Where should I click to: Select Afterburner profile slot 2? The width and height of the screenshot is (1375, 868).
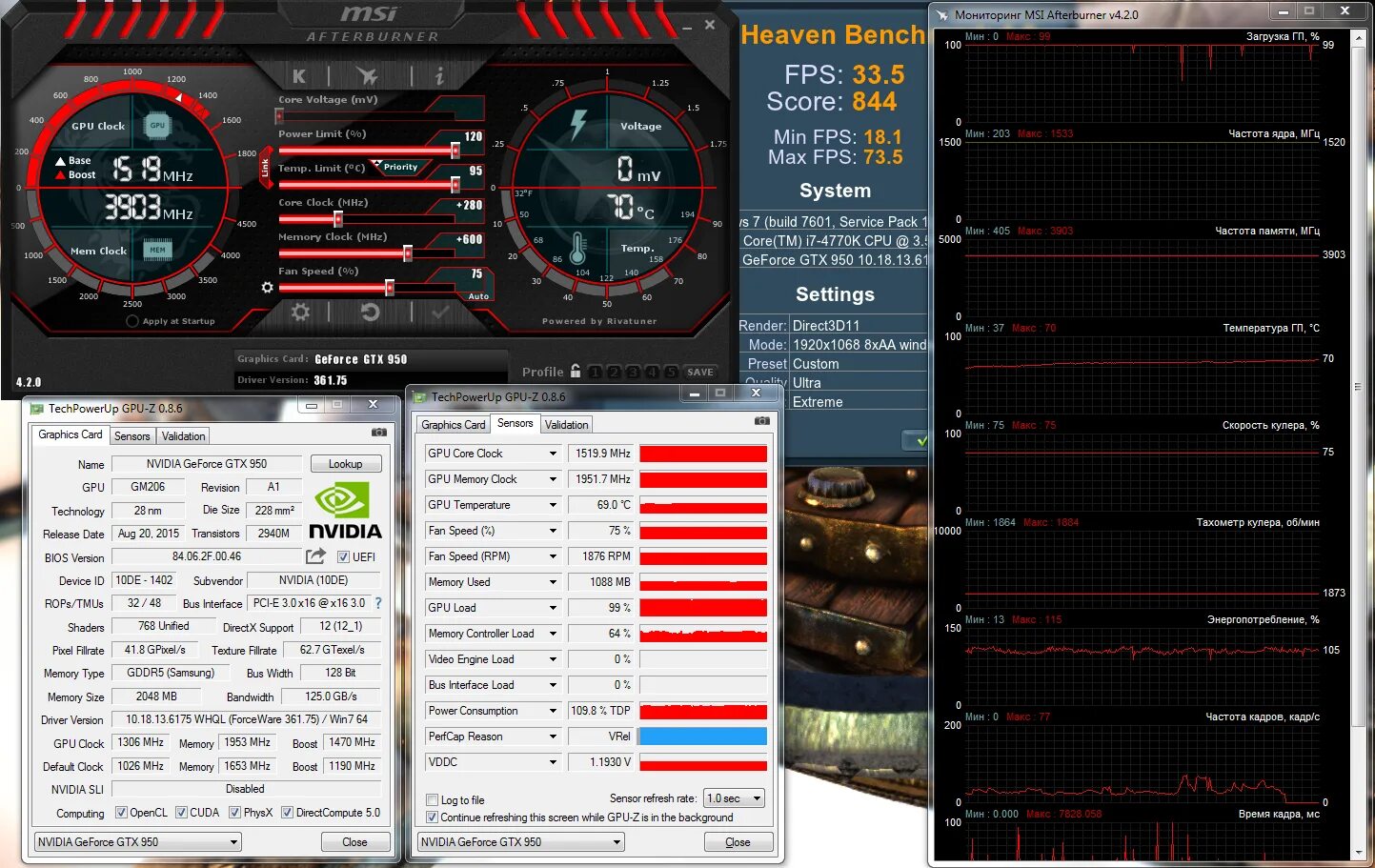point(614,372)
